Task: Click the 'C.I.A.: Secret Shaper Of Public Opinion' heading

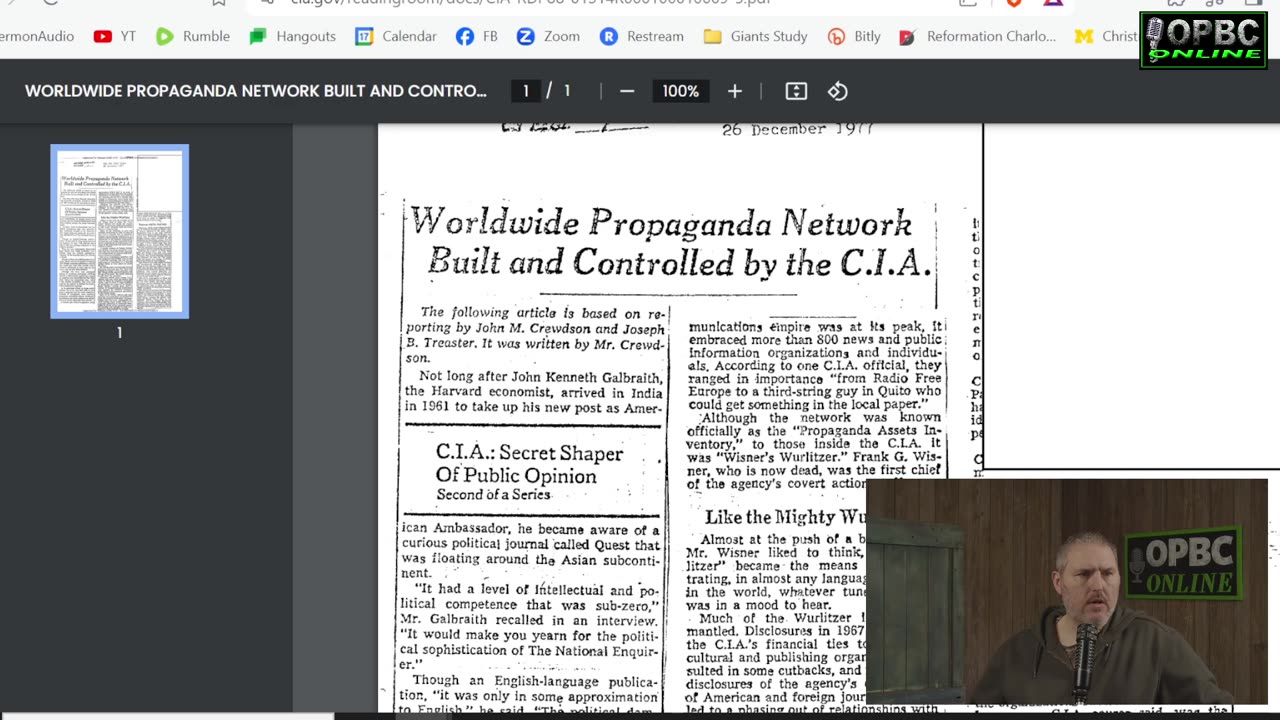Action: (x=529, y=464)
